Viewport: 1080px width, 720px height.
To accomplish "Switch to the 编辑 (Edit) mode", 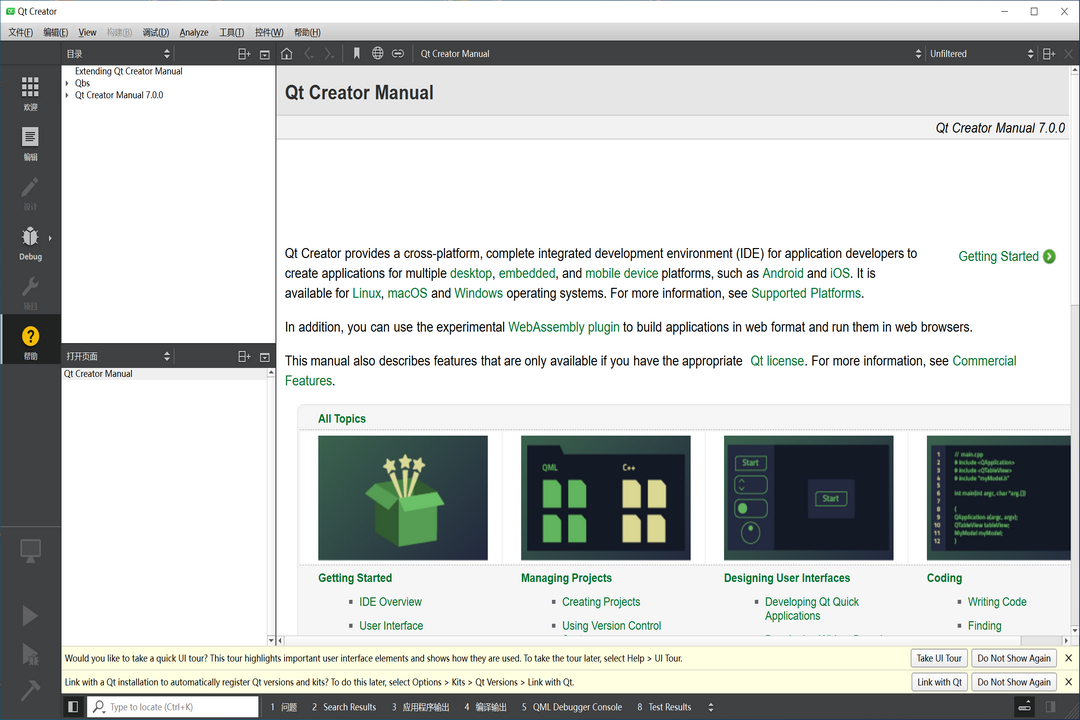I will (31, 140).
